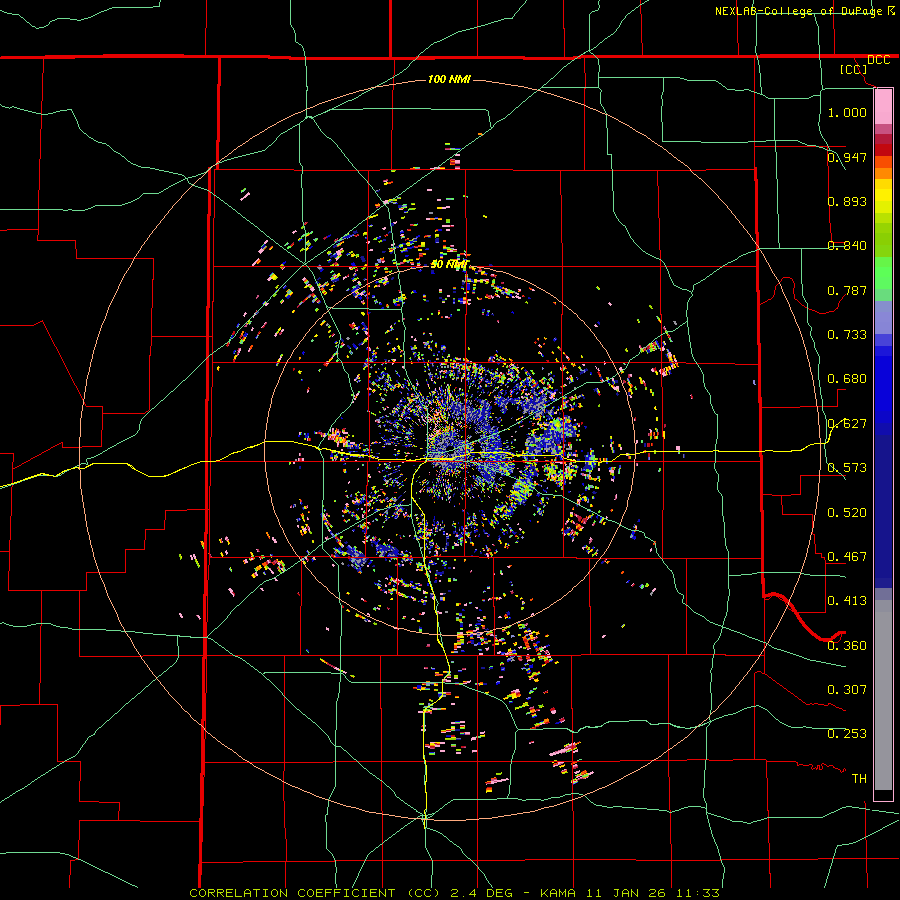900x900 pixels.
Task: Pick the olive-green swatch near 0.840
Action: point(883,240)
